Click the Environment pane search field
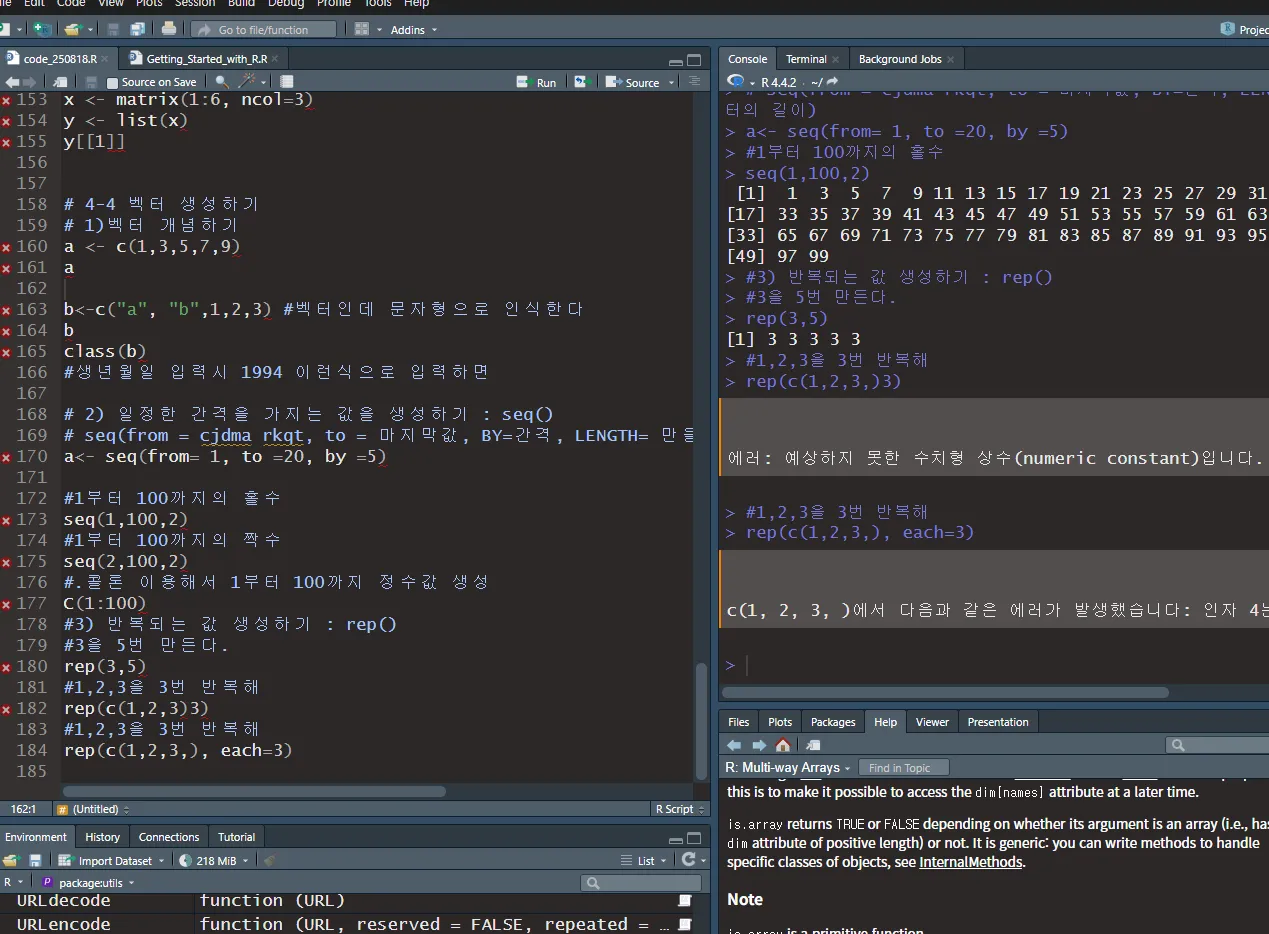 tap(641, 882)
